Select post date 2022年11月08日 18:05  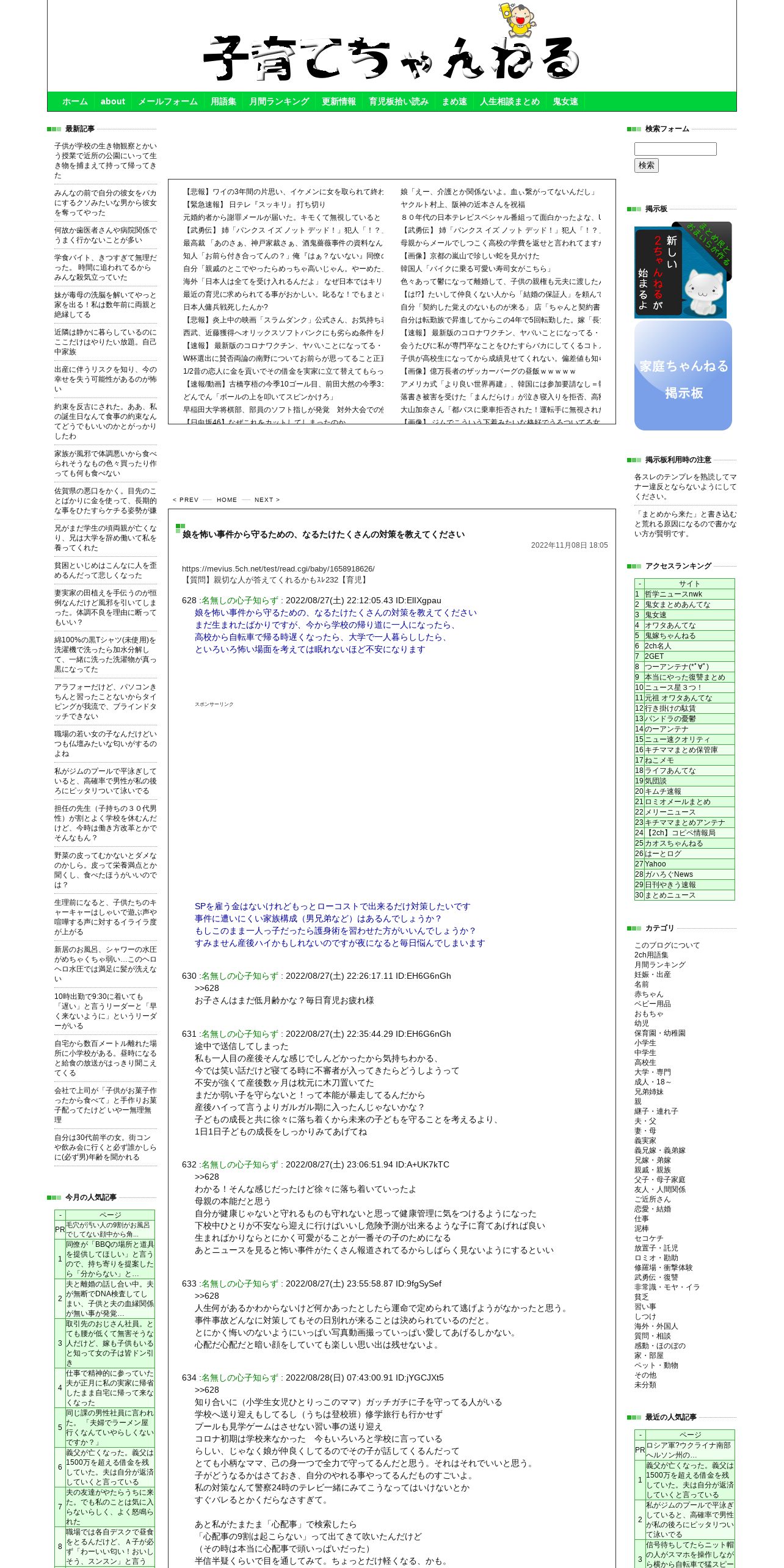(569, 545)
